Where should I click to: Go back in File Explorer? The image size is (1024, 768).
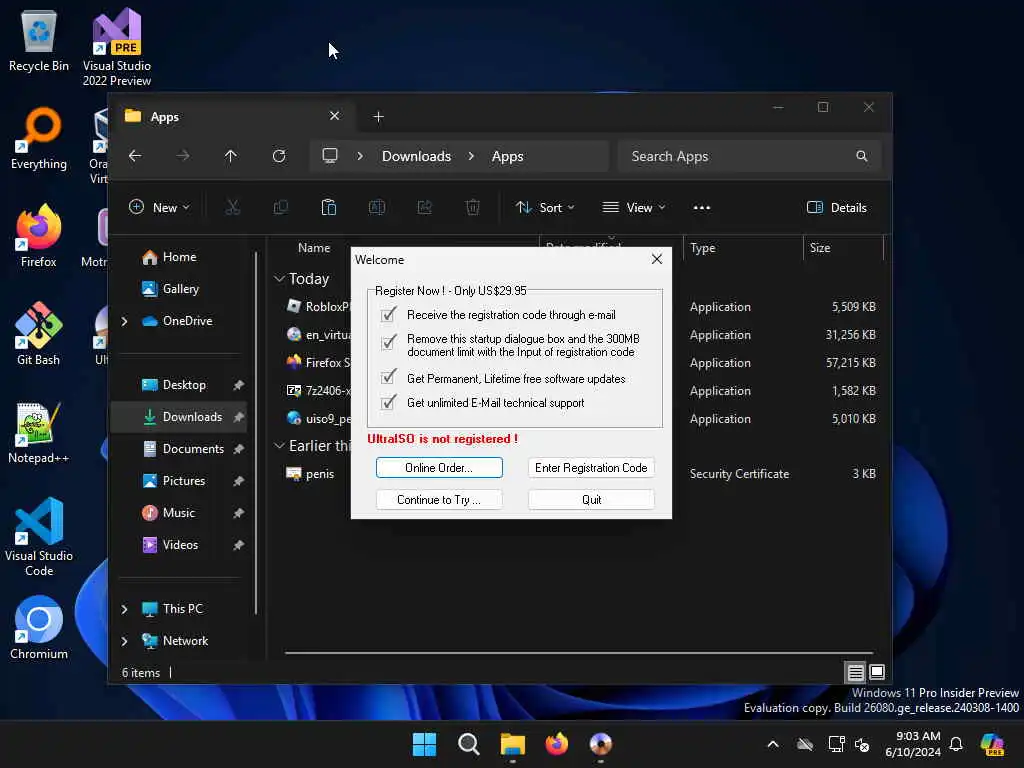135,156
